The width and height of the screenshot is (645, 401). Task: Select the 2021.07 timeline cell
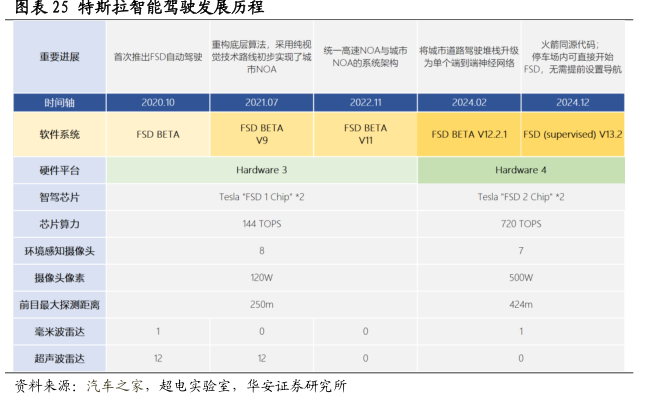261,103
